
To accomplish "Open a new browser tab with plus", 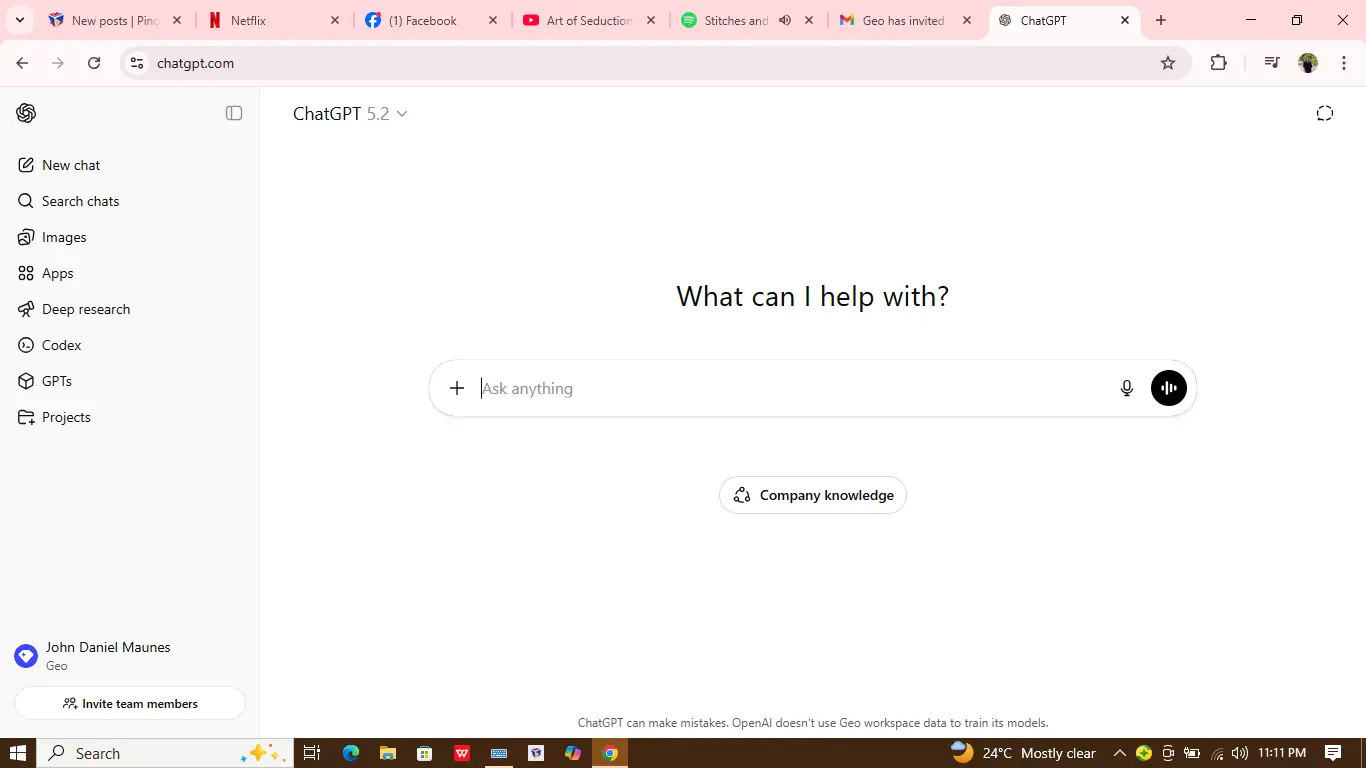I will click(1161, 20).
